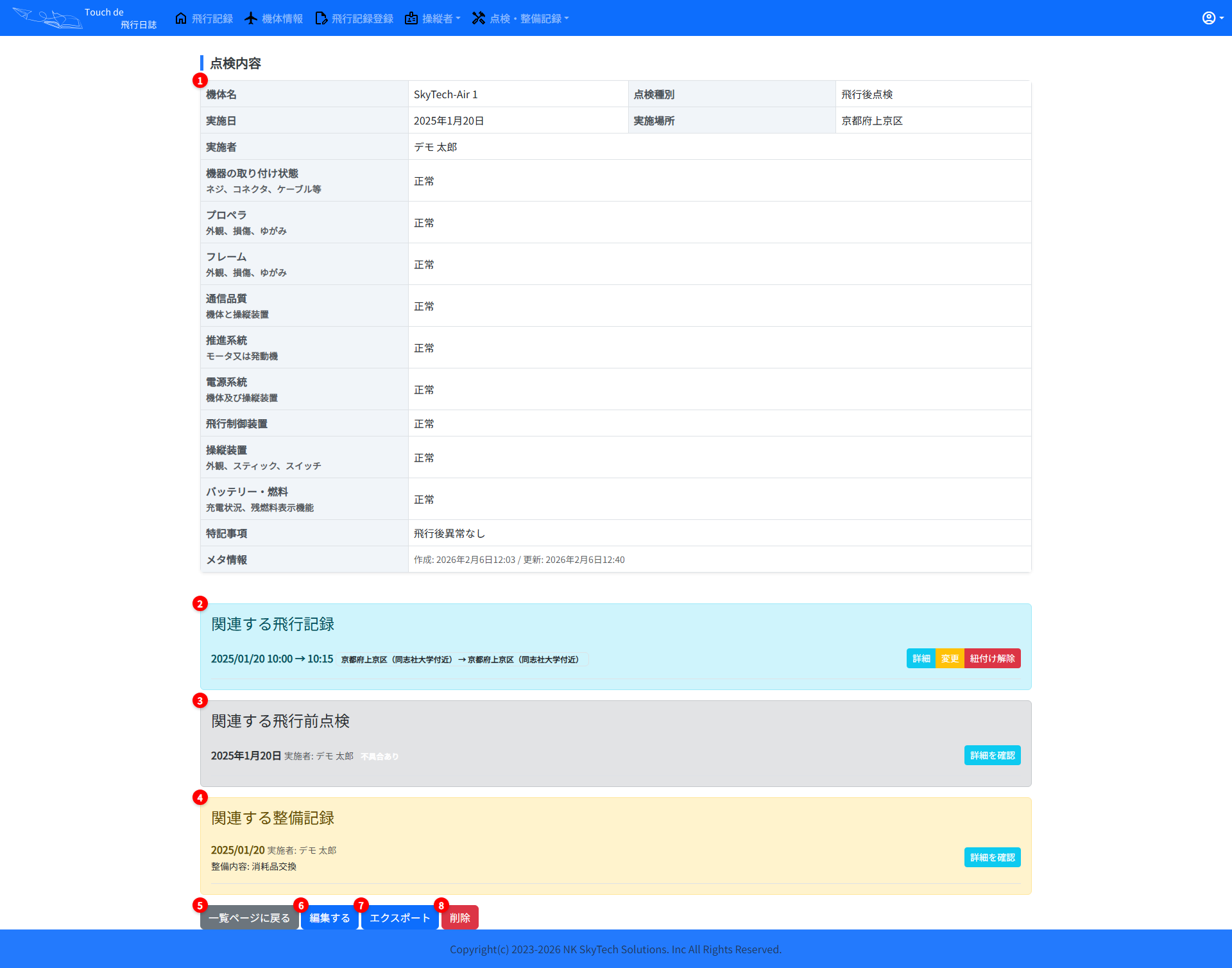Click red numbered badge 1 by 機体名

pyautogui.click(x=200, y=81)
